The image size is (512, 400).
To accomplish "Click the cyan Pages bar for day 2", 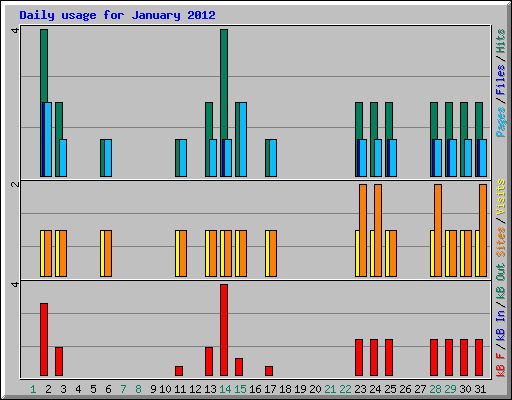I will click(48, 139).
